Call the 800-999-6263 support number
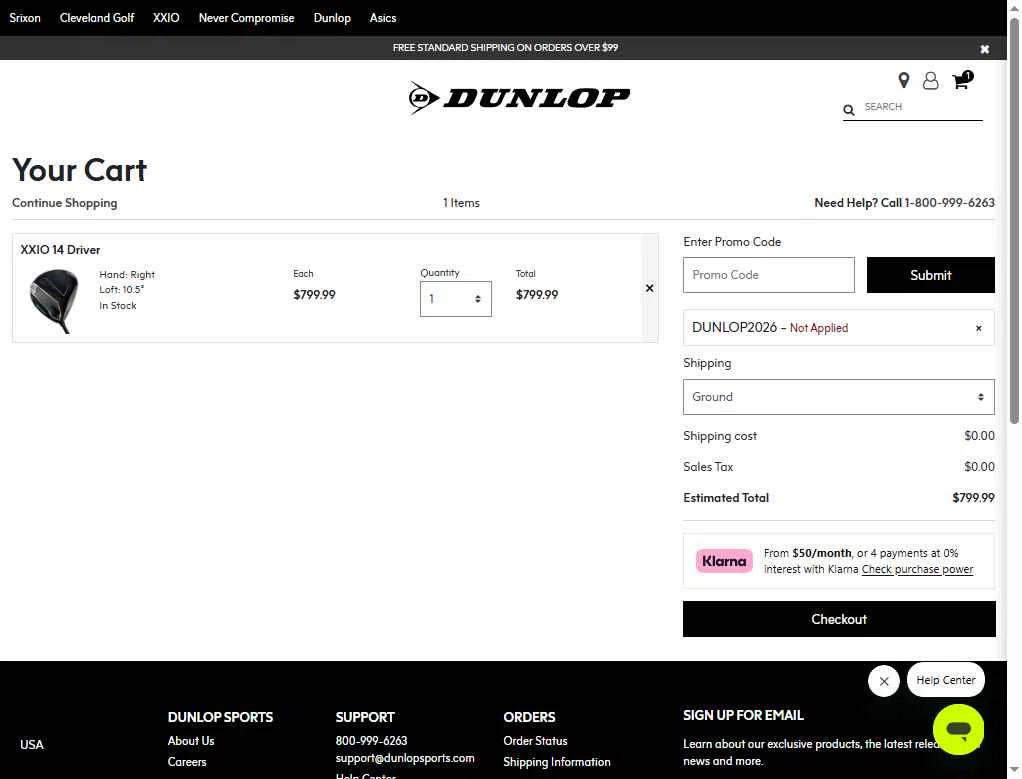The height and width of the screenshot is (779, 1022). 372,741
